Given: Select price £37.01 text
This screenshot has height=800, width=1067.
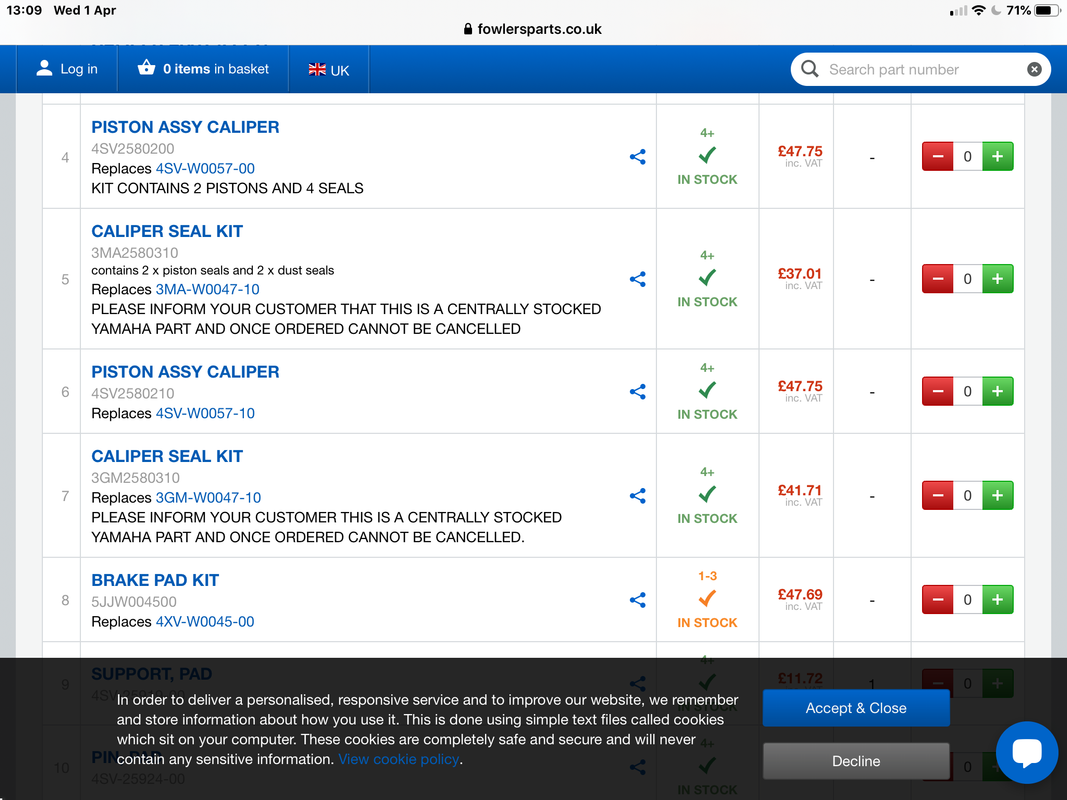Looking at the screenshot, I should tap(800, 273).
